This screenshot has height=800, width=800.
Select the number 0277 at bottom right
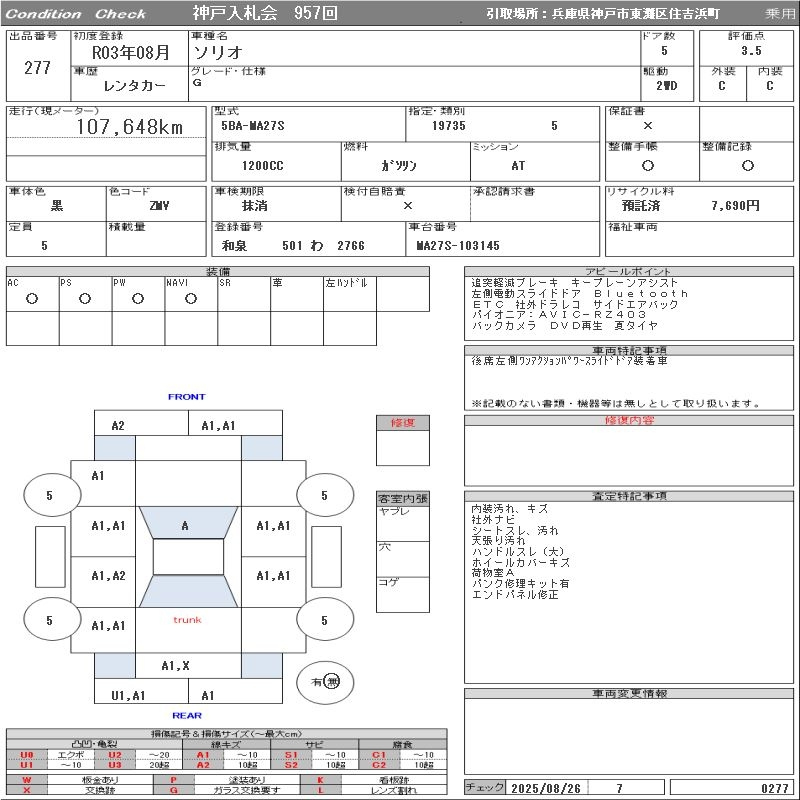pos(774,788)
